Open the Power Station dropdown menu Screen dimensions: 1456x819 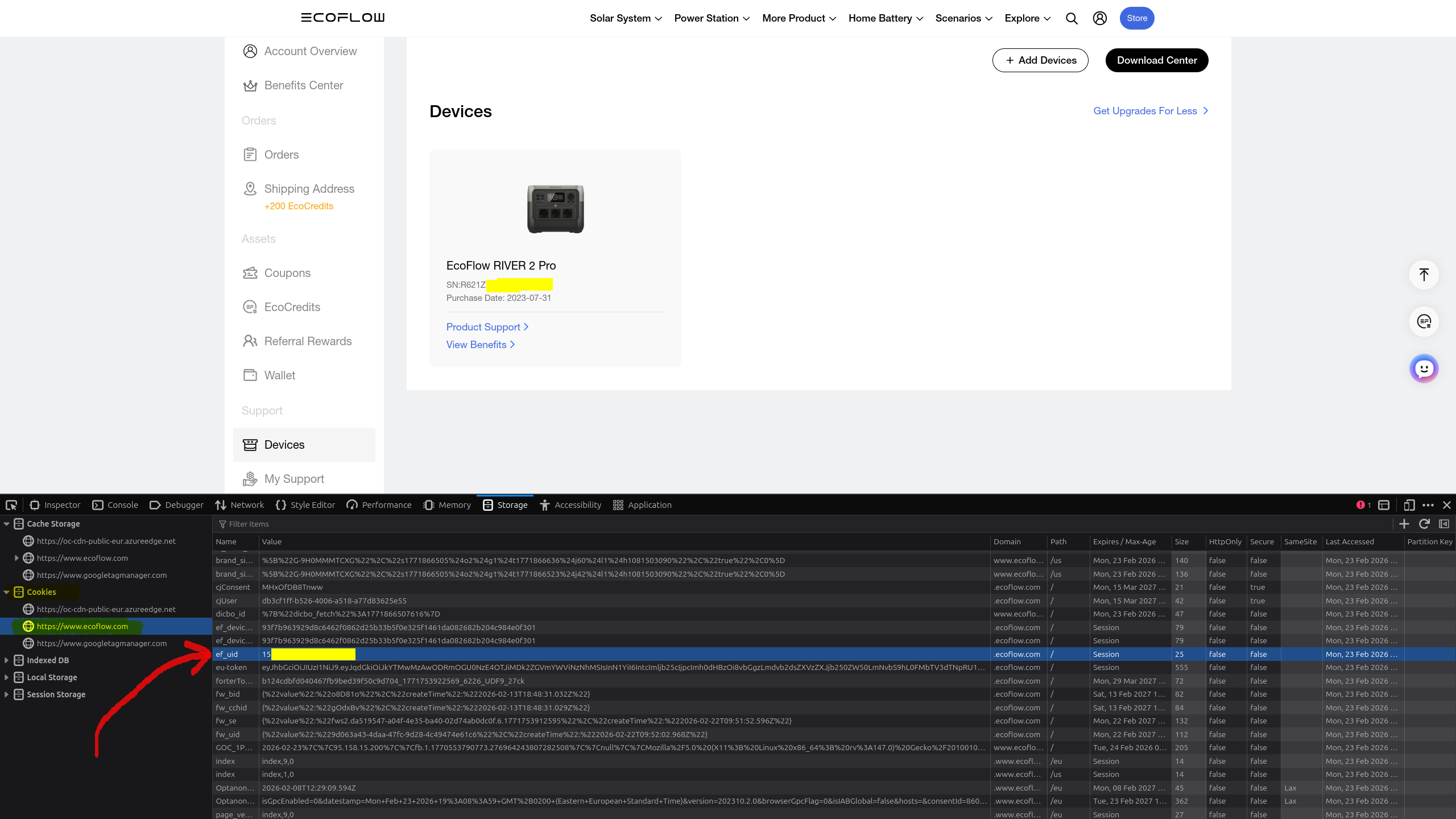pyautogui.click(x=712, y=18)
